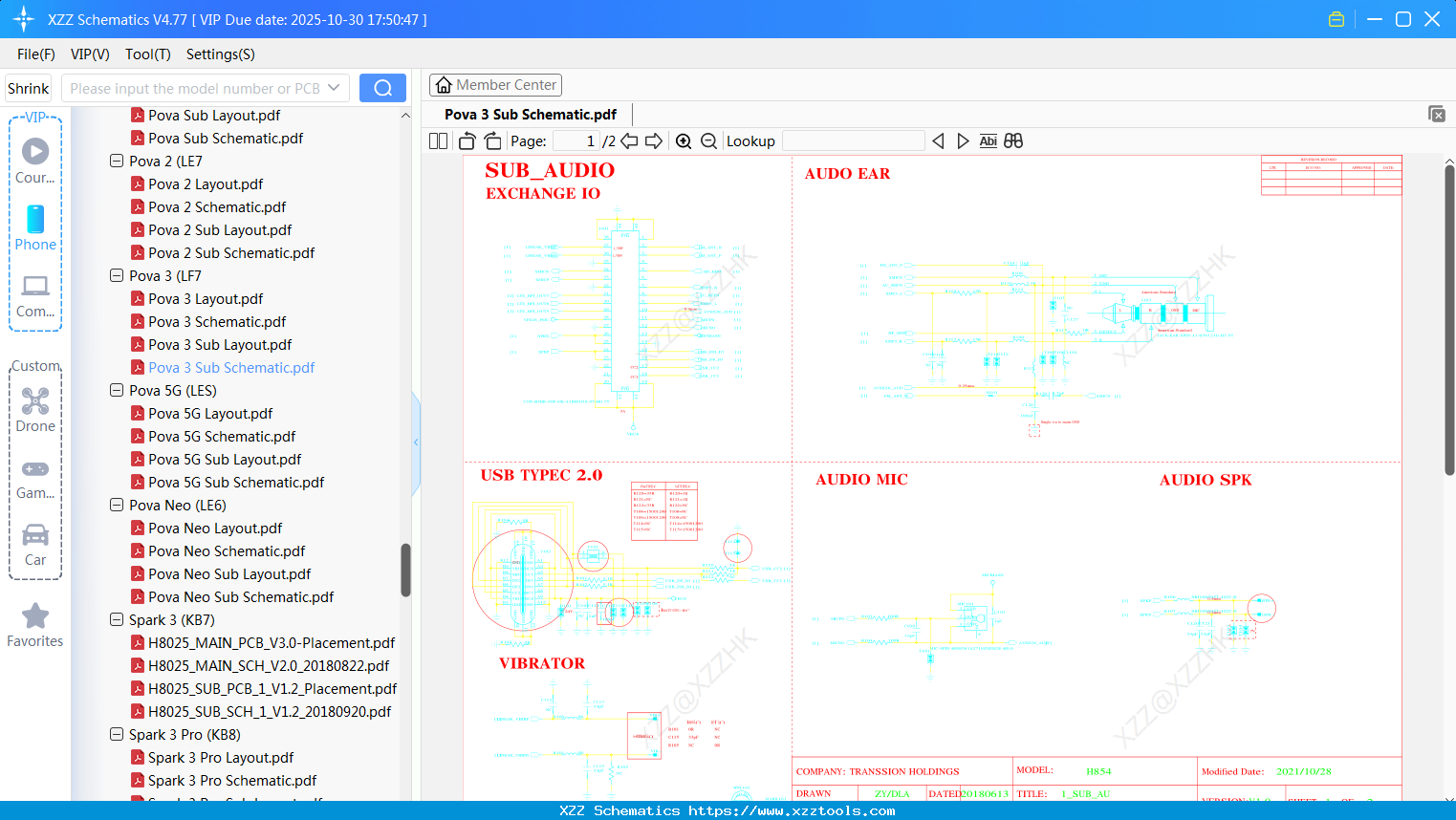Collapse the Pova 3 (LF7 tree node
This screenshot has width=1456, height=820.
click(115, 275)
